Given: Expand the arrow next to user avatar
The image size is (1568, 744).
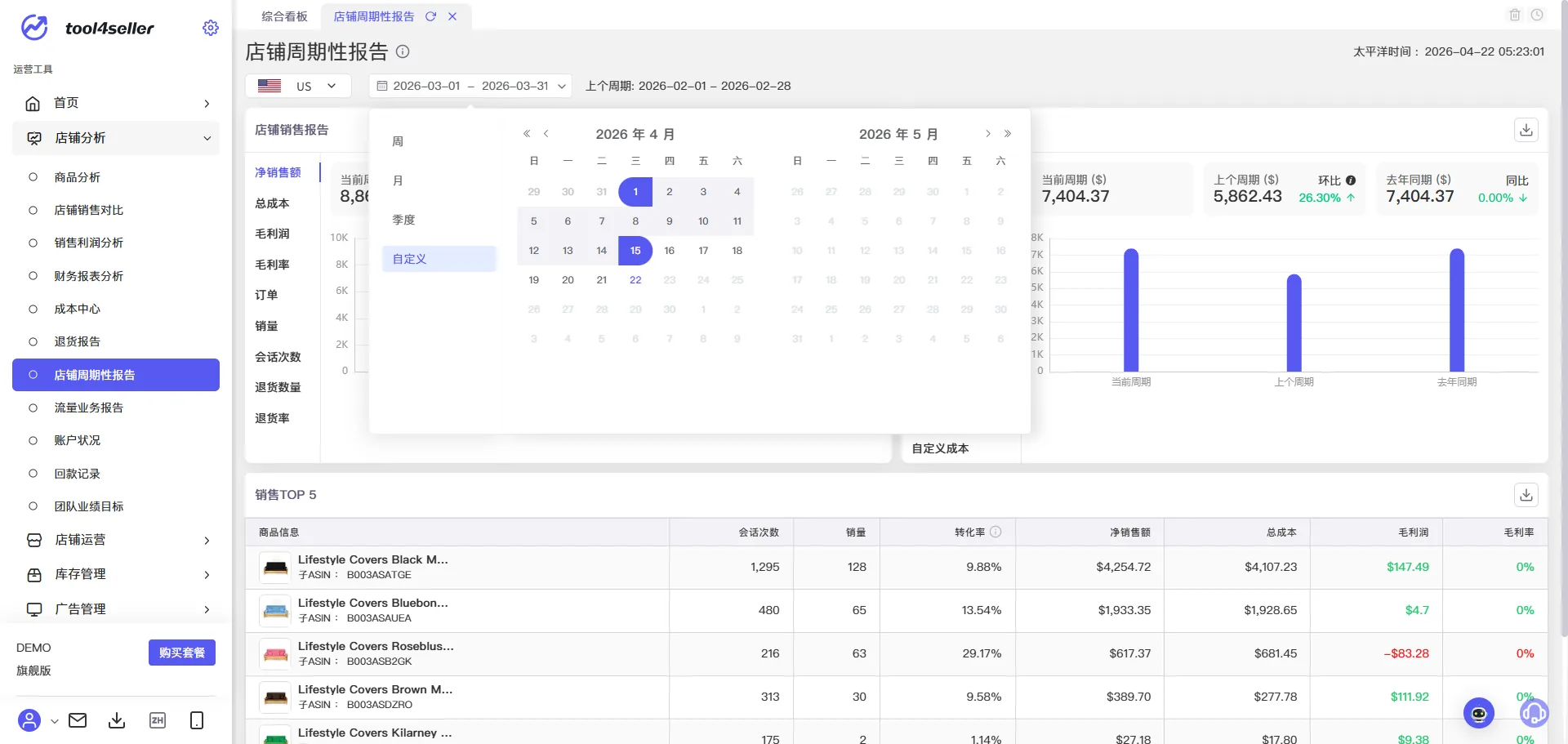Looking at the screenshot, I should [x=55, y=721].
